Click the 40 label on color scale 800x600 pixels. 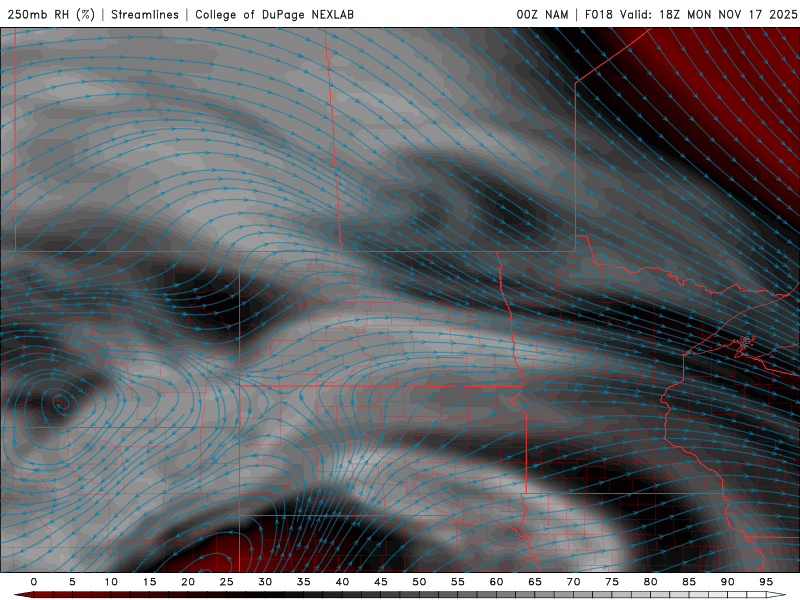coord(342,582)
